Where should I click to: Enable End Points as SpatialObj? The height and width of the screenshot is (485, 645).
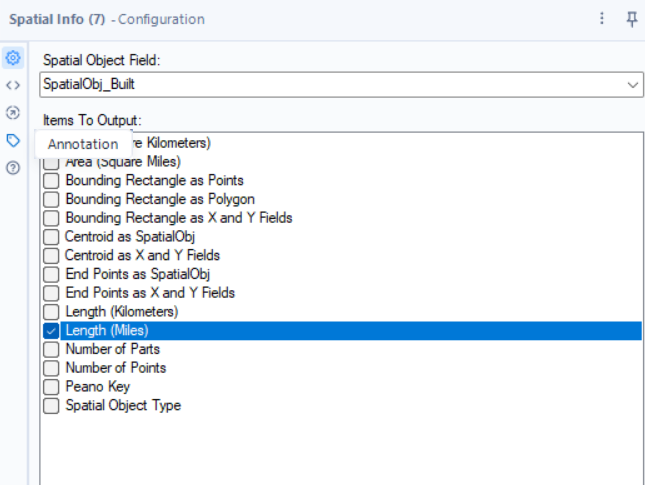coord(51,274)
